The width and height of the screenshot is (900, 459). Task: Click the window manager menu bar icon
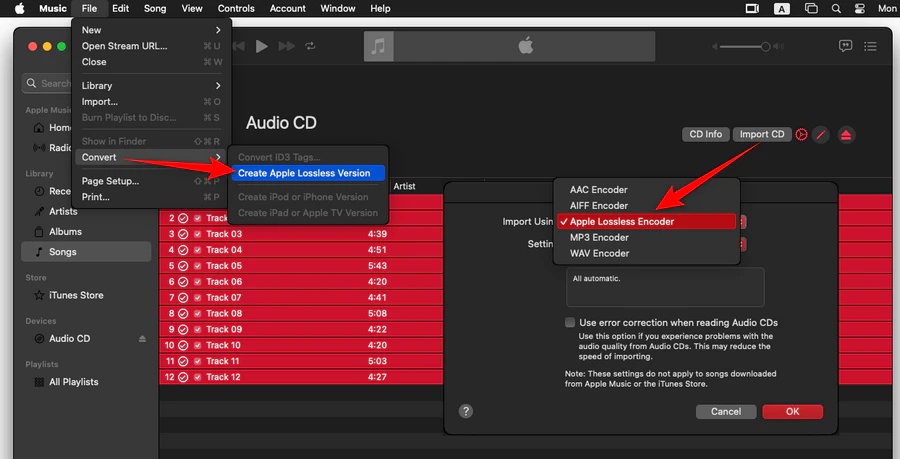pyautogui.click(x=811, y=8)
